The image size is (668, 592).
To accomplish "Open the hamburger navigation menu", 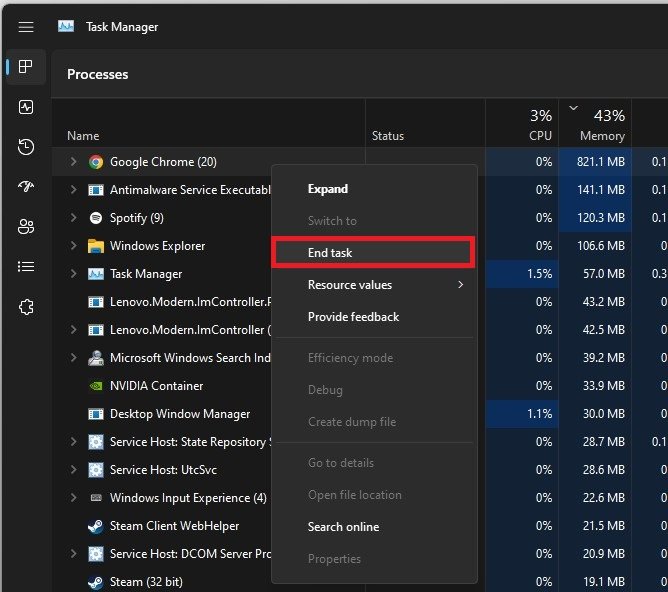I will pyautogui.click(x=26, y=27).
